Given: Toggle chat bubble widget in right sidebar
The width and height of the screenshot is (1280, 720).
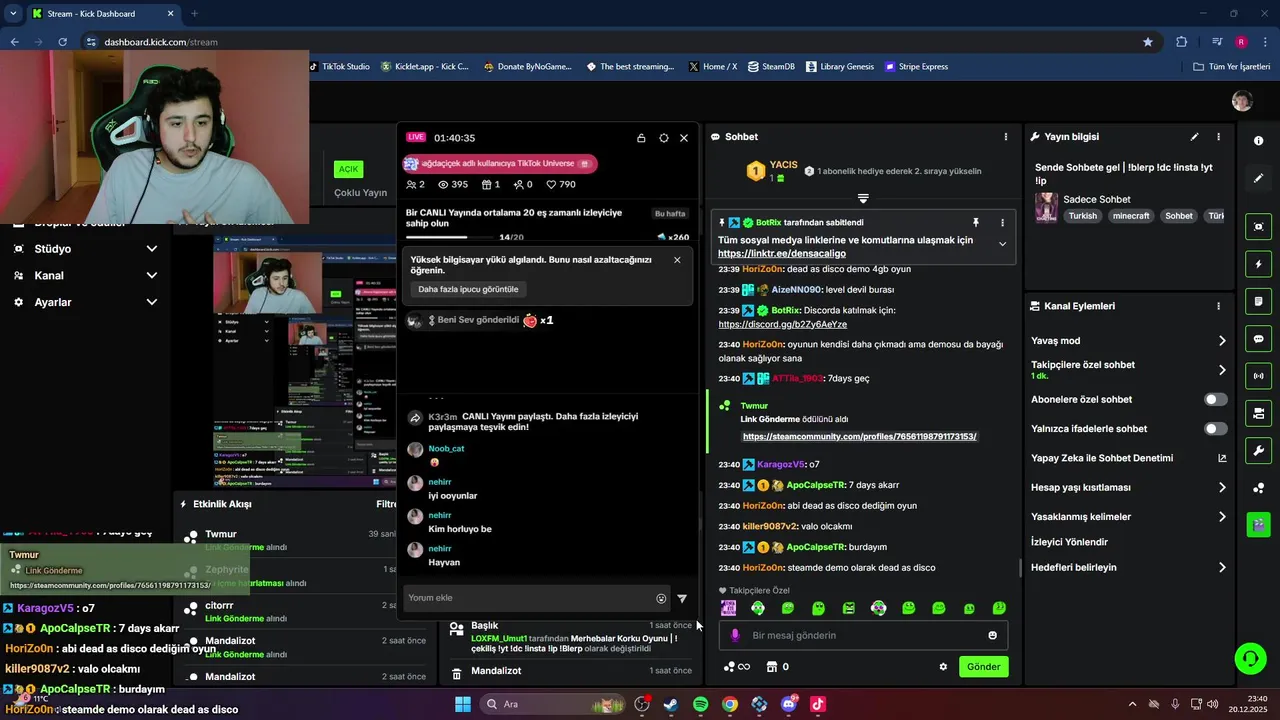Looking at the screenshot, I should coord(1259,339).
